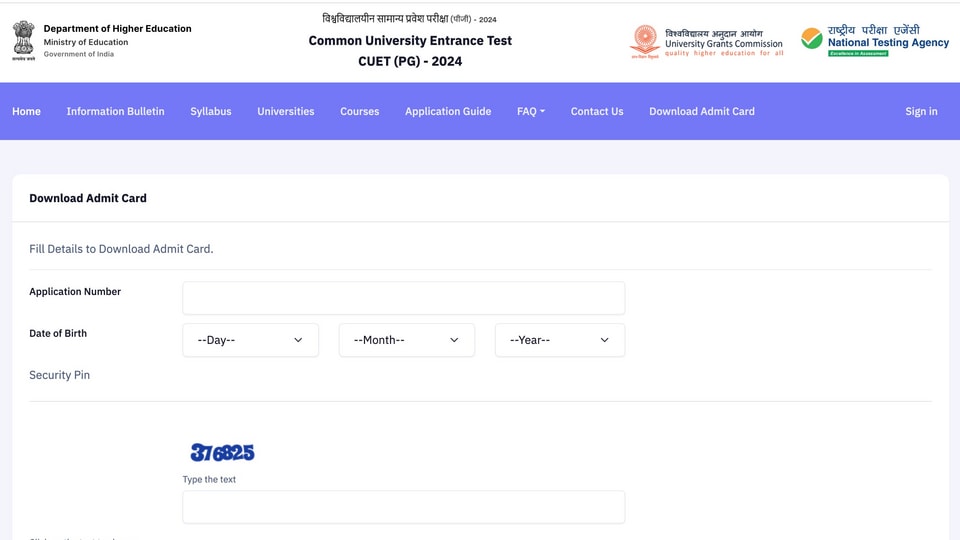Focus the Type the text captcha field
The image size is (960, 540).
tap(403, 507)
